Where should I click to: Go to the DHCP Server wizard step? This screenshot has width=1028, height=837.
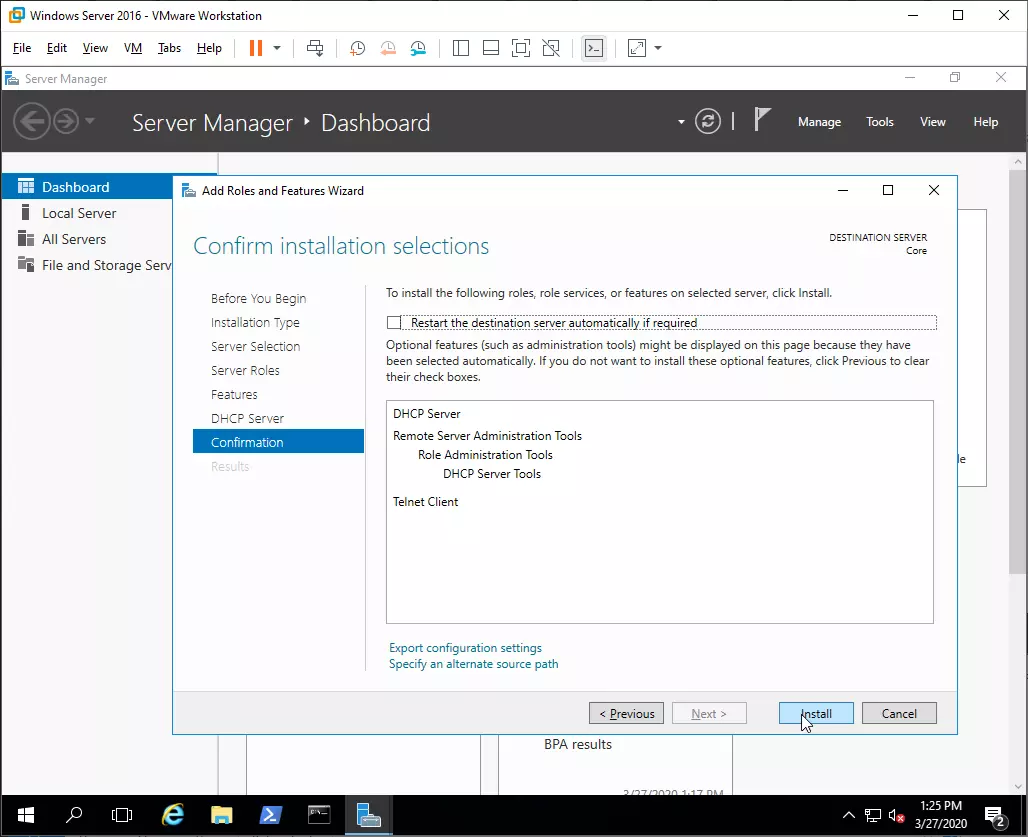(x=247, y=418)
